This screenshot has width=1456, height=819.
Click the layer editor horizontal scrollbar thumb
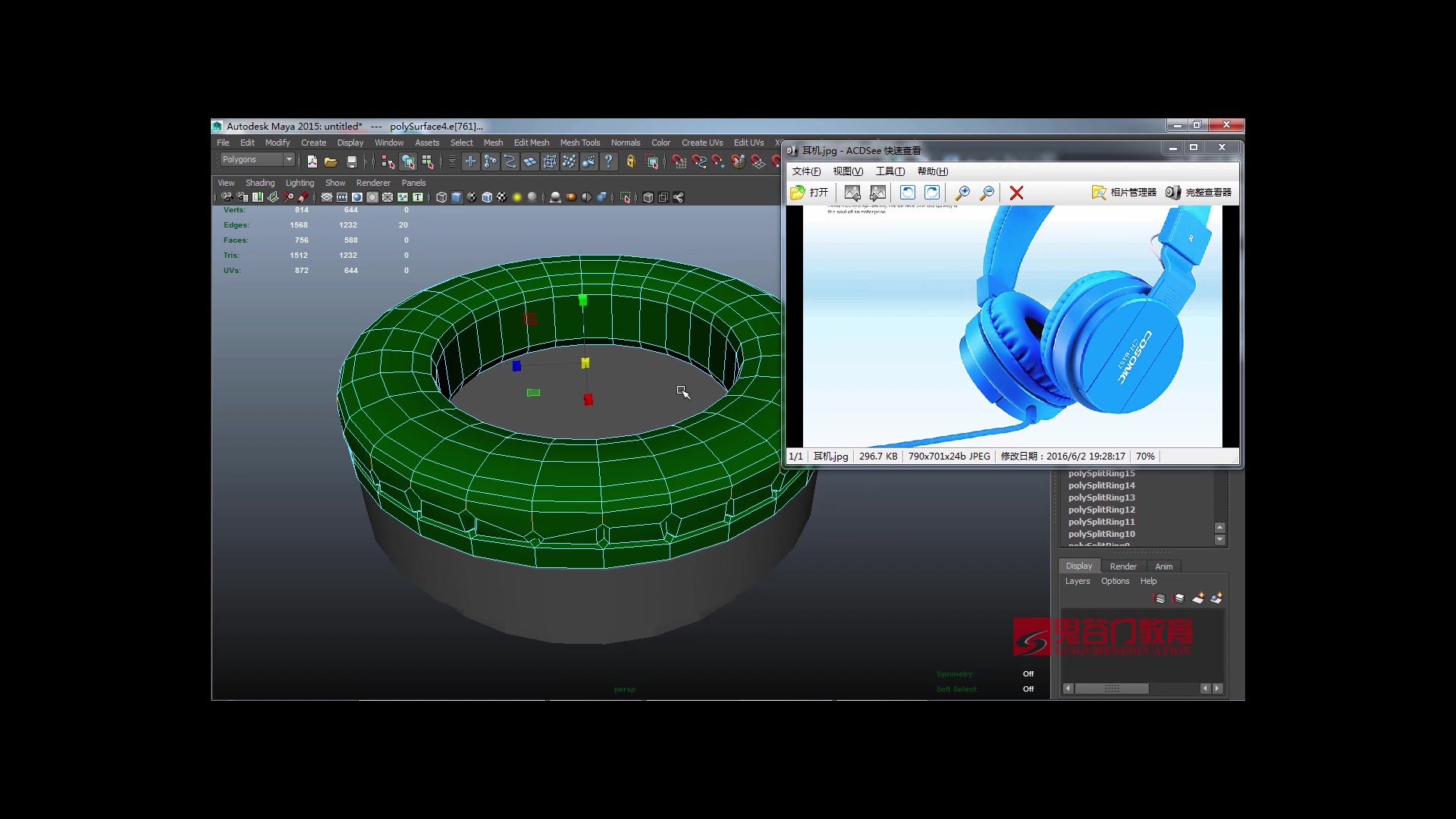(1112, 689)
